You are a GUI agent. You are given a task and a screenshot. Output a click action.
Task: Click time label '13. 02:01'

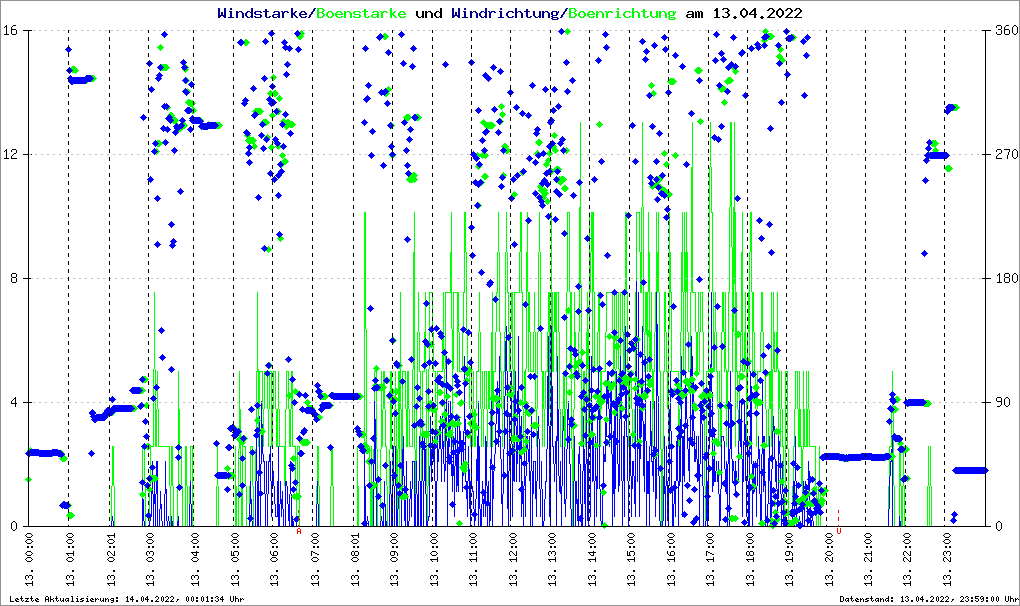click(110, 559)
